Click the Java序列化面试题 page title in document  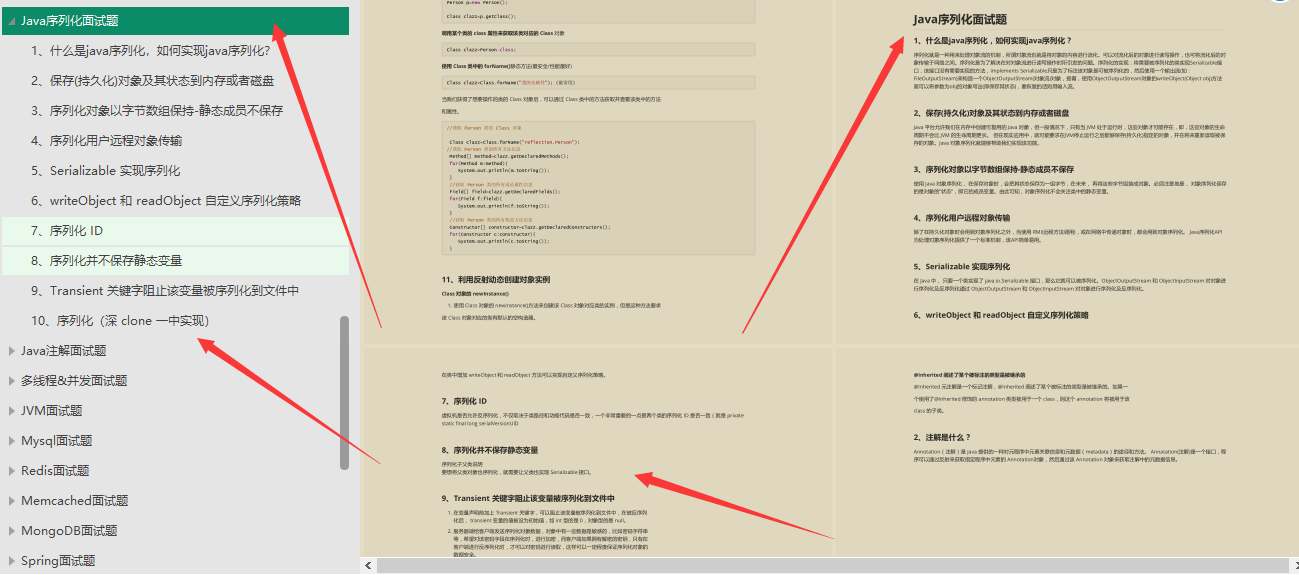[960, 19]
